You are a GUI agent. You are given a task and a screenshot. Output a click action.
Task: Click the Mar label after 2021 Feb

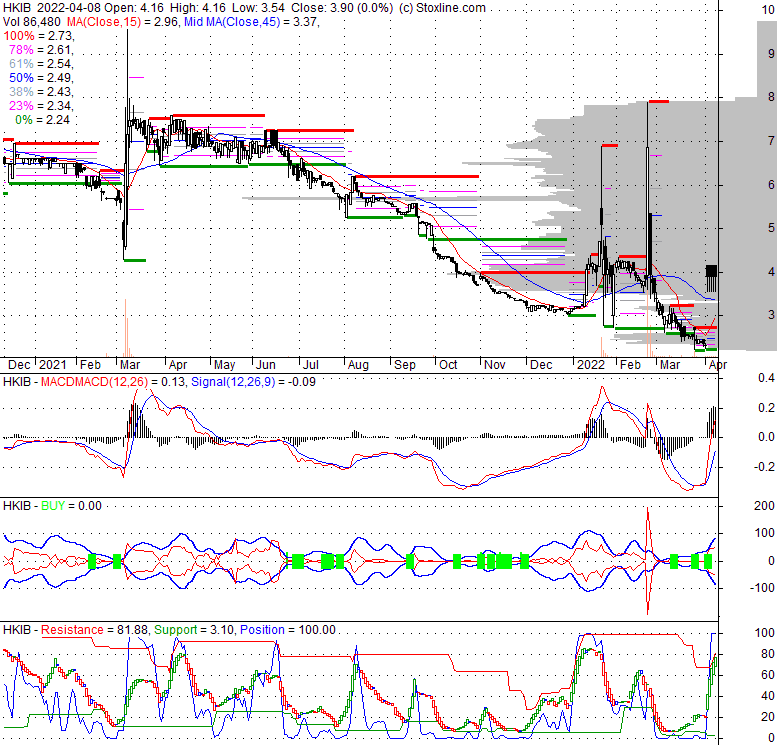click(130, 365)
